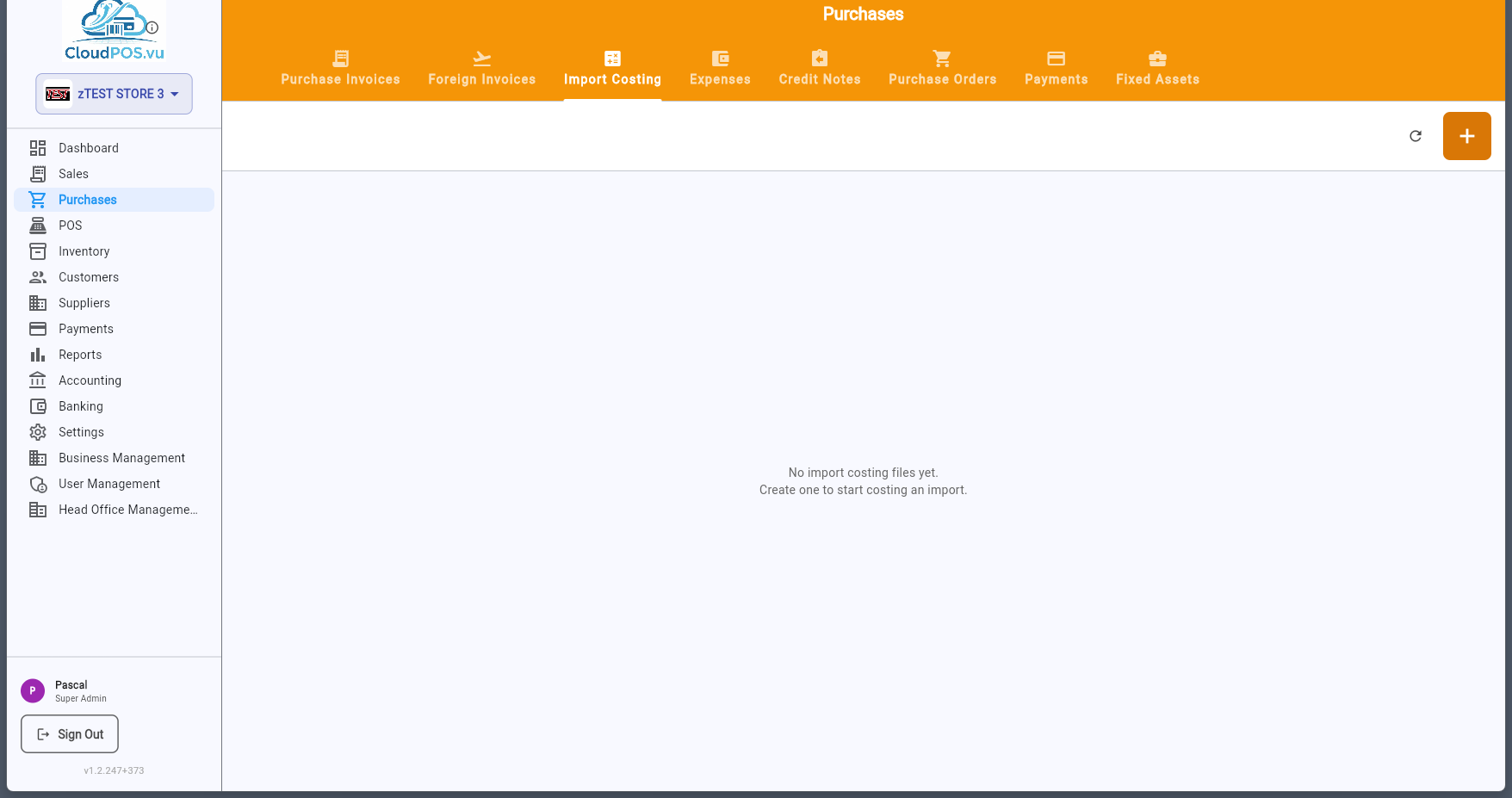Click the Head Office Management icon
1512x798 pixels.
point(38,510)
